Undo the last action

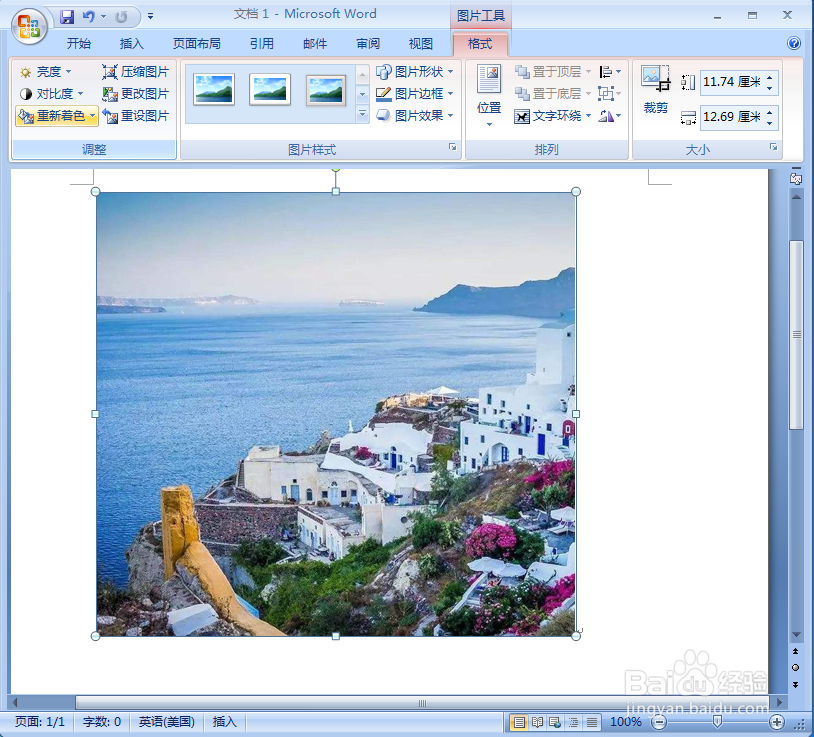(89, 17)
